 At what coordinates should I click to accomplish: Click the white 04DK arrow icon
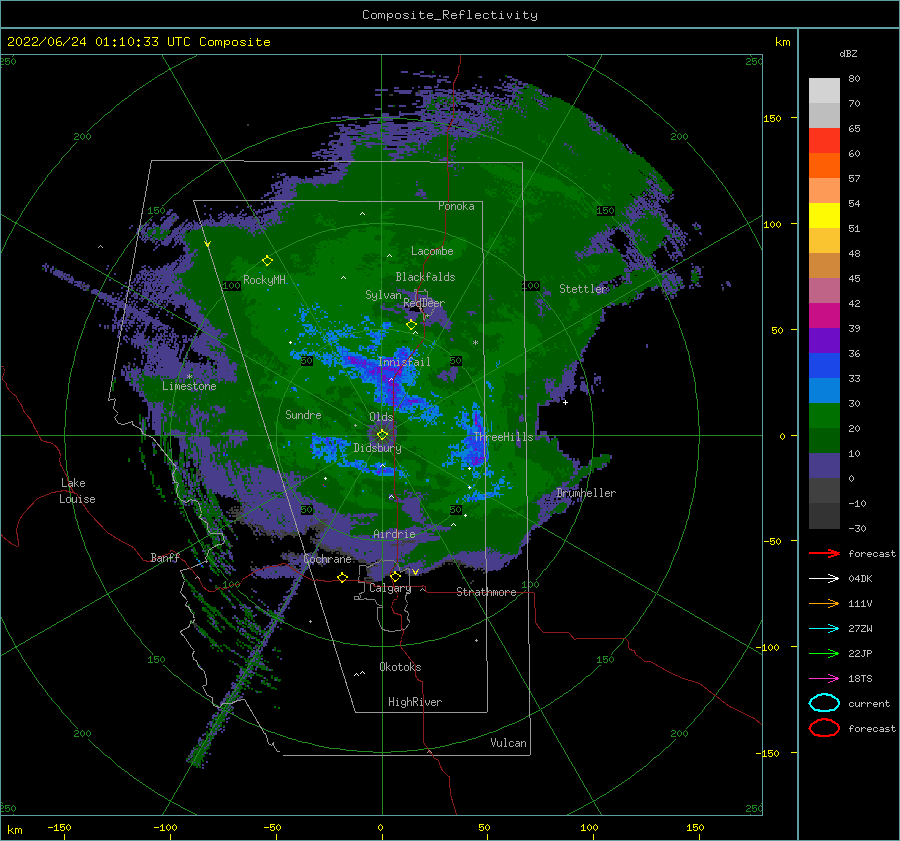click(x=824, y=579)
